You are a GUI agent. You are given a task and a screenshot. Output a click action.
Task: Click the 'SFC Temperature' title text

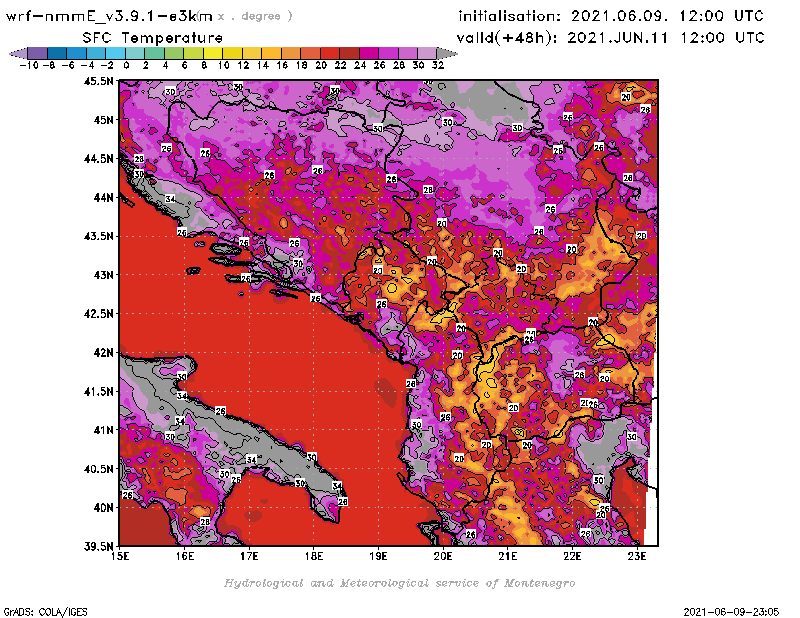tap(153, 38)
